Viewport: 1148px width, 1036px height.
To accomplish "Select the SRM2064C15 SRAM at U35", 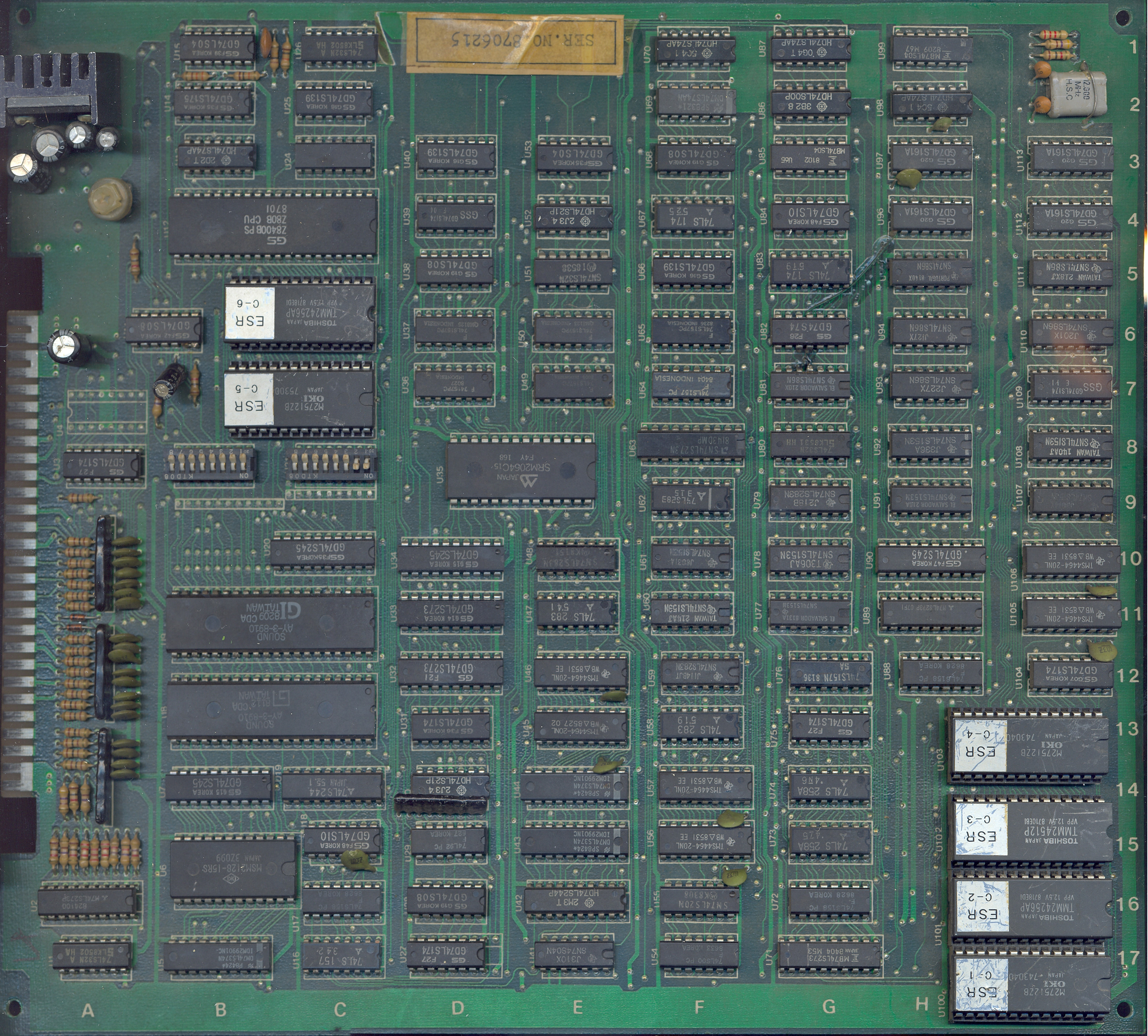I will click(x=521, y=470).
